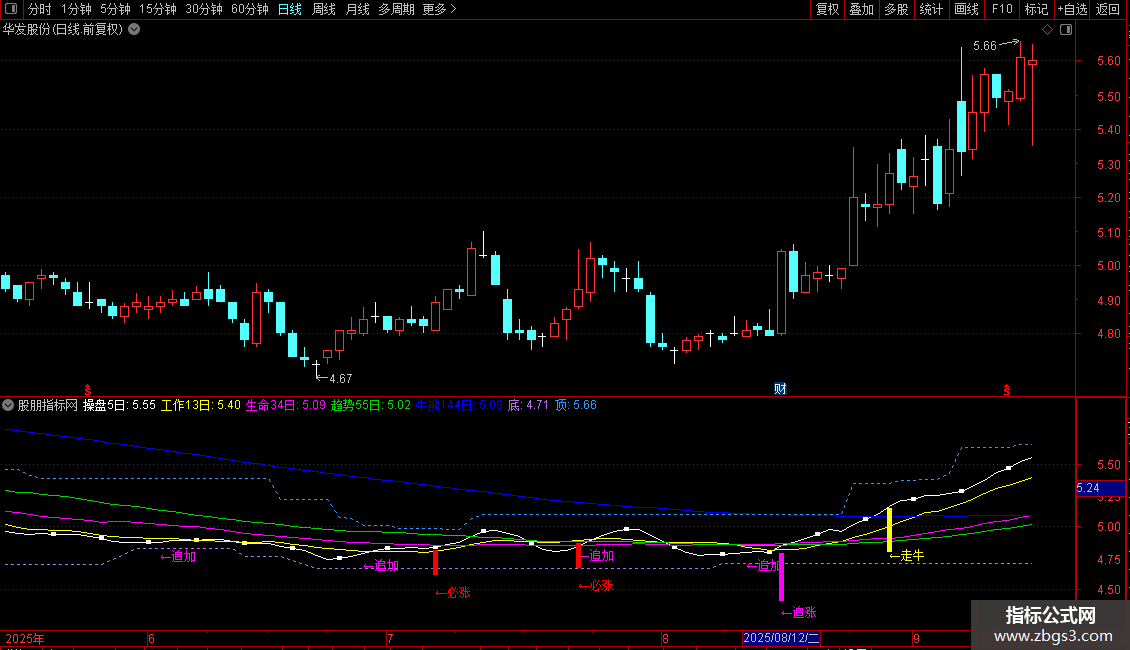Click the diamond marker icon above chart
This screenshot has width=1130, height=650.
(x=1048, y=30)
